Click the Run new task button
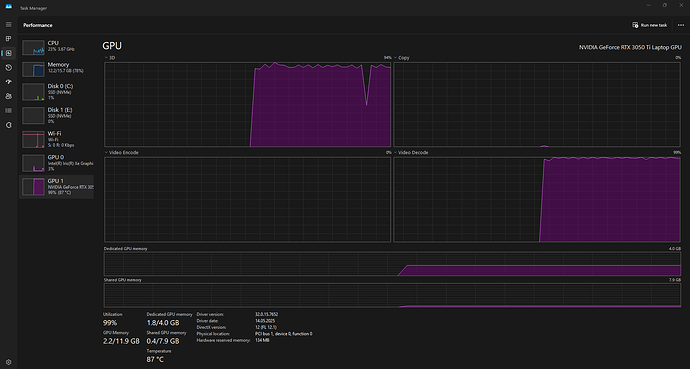 coord(650,25)
